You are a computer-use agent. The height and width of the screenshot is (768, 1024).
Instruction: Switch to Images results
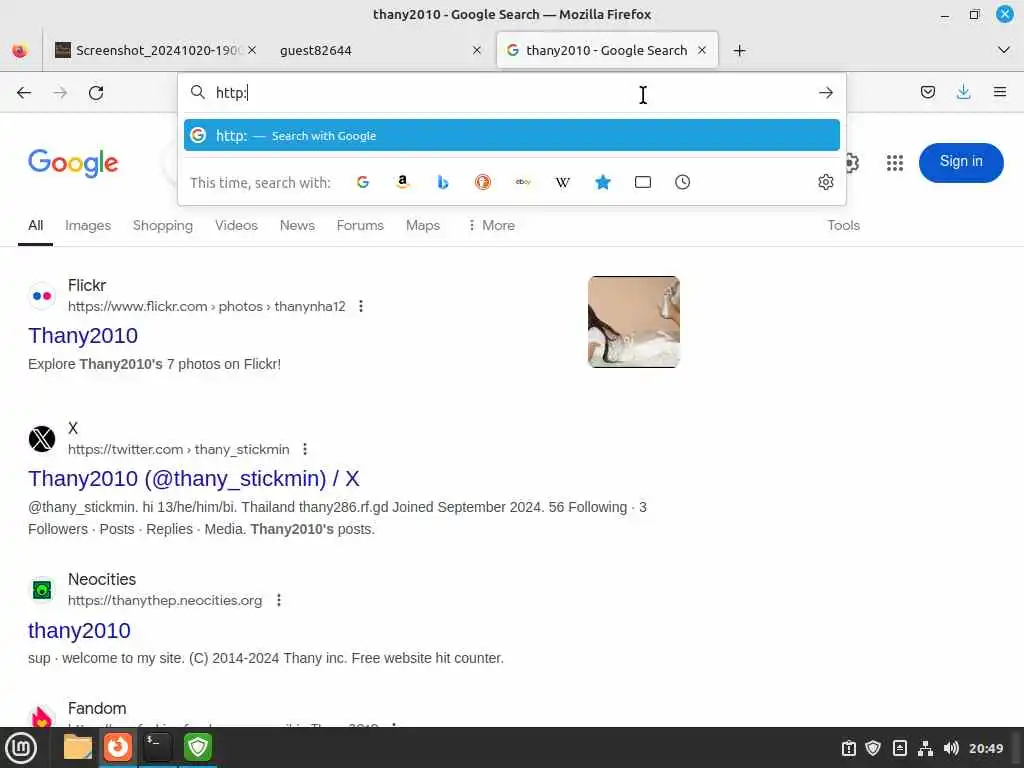point(88,225)
